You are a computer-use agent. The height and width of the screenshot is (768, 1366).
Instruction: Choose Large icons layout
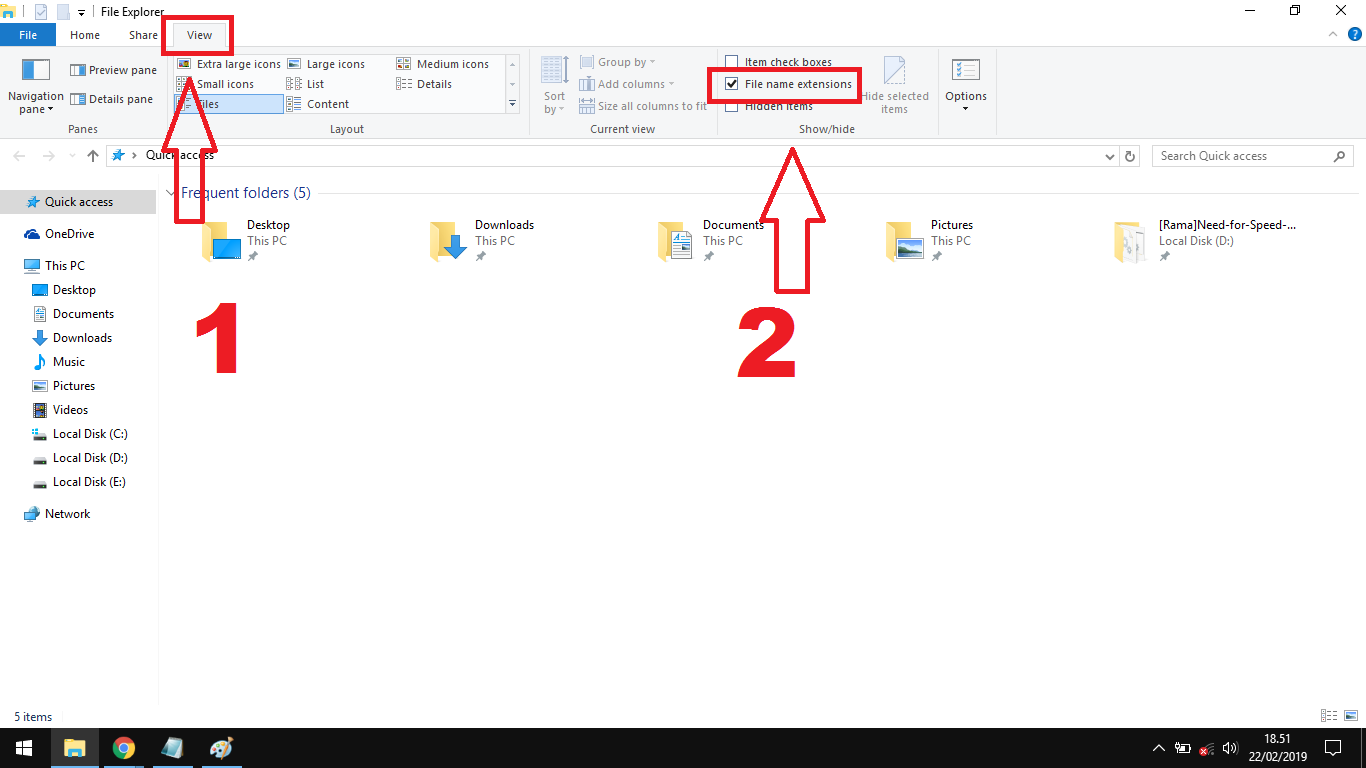pos(326,64)
